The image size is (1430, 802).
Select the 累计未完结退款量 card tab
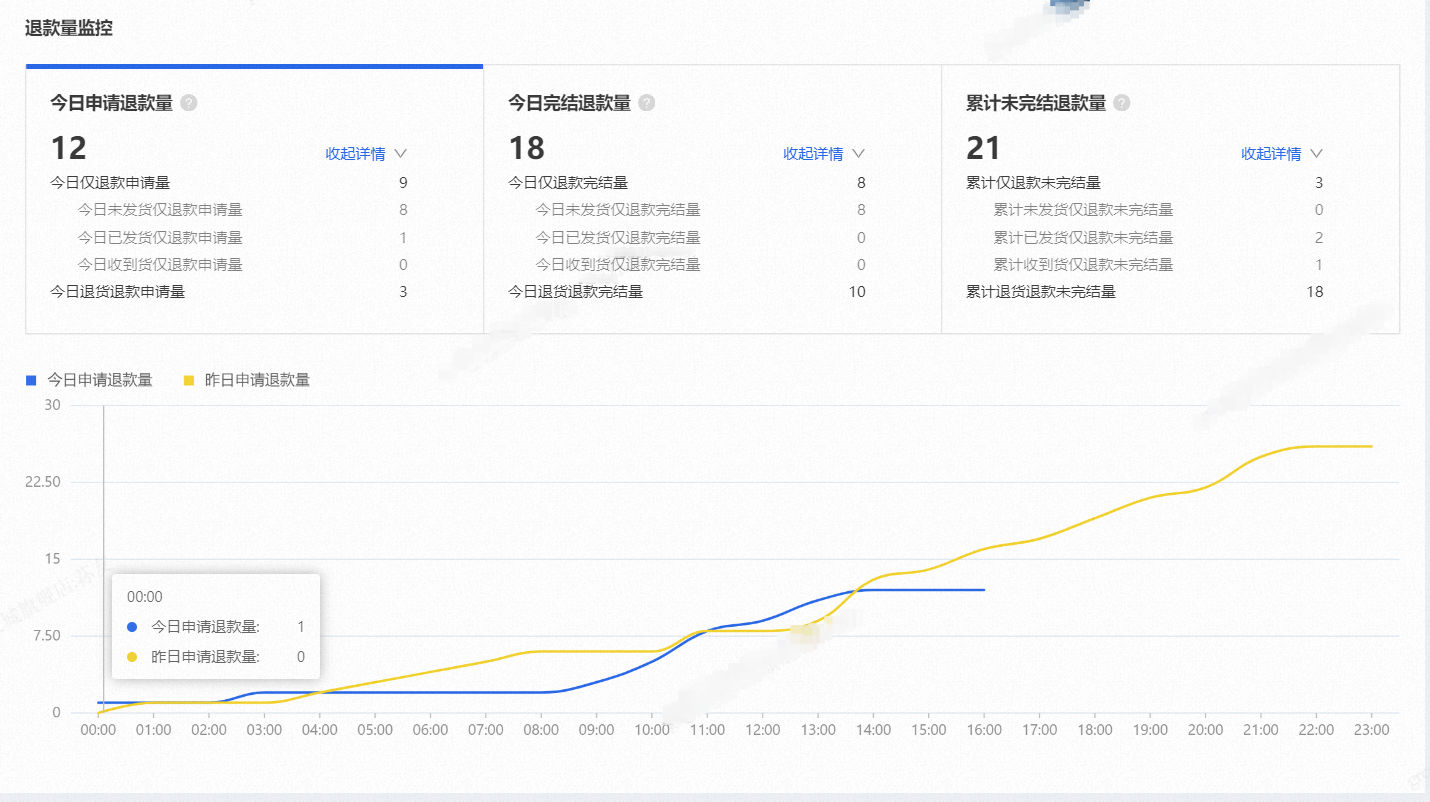[x=1171, y=199]
